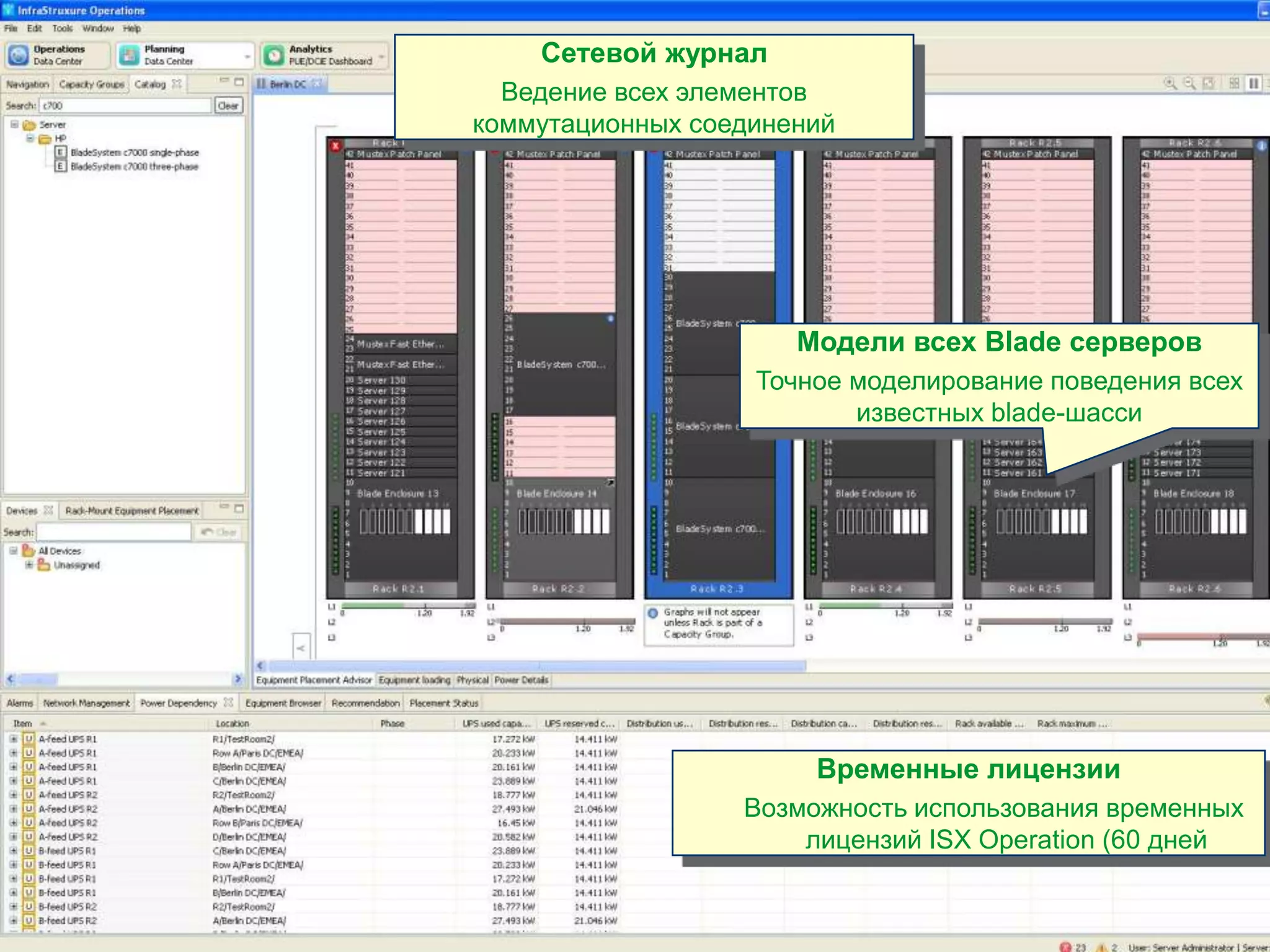Image resolution: width=1270 pixels, height=952 pixels.
Task: Expand the first A-feed UPS R1 row
Action: point(13,739)
